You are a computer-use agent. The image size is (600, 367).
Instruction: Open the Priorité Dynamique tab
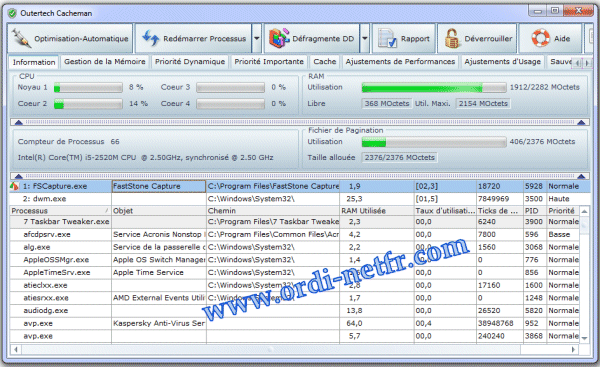190,62
